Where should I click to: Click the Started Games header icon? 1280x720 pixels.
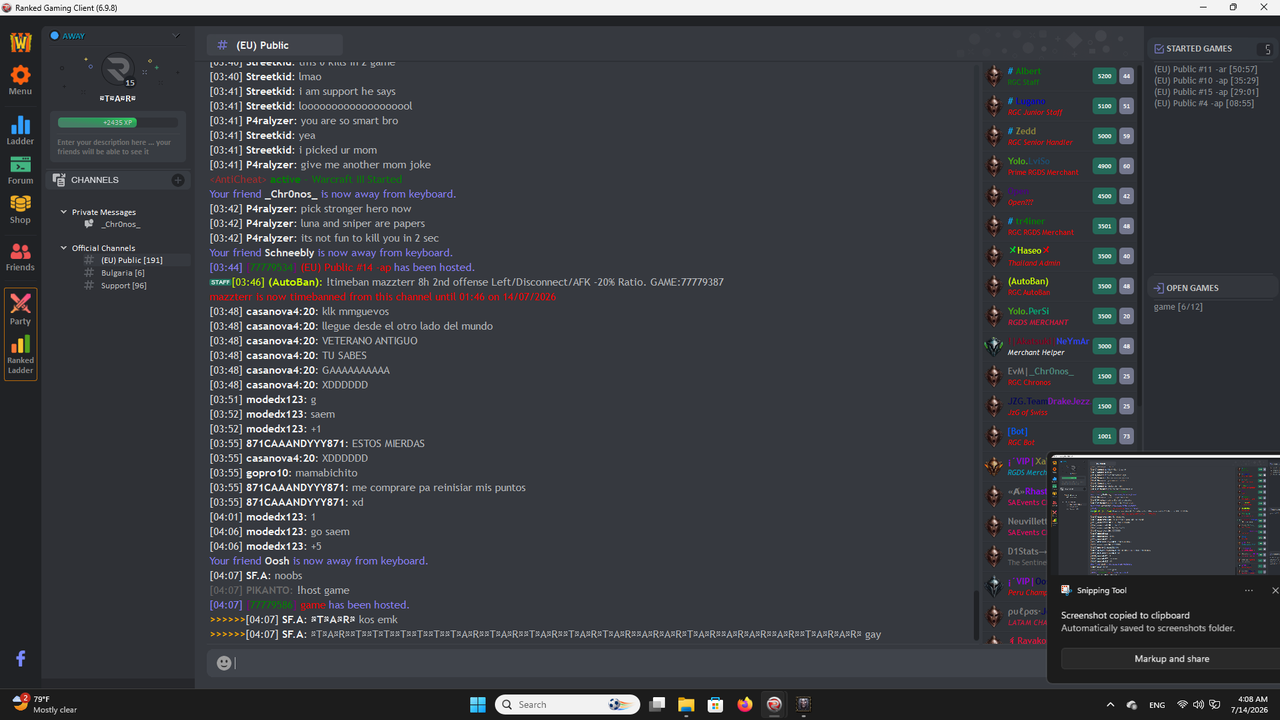(x=1159, y=48)
